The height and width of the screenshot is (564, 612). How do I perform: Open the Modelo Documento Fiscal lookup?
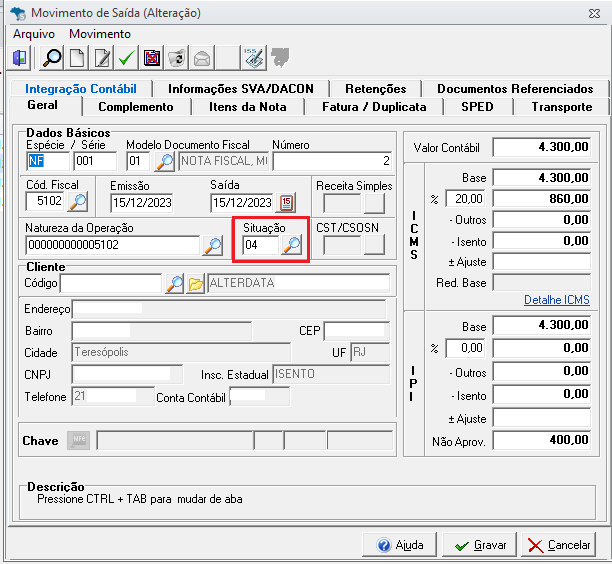tap(164, 161)
